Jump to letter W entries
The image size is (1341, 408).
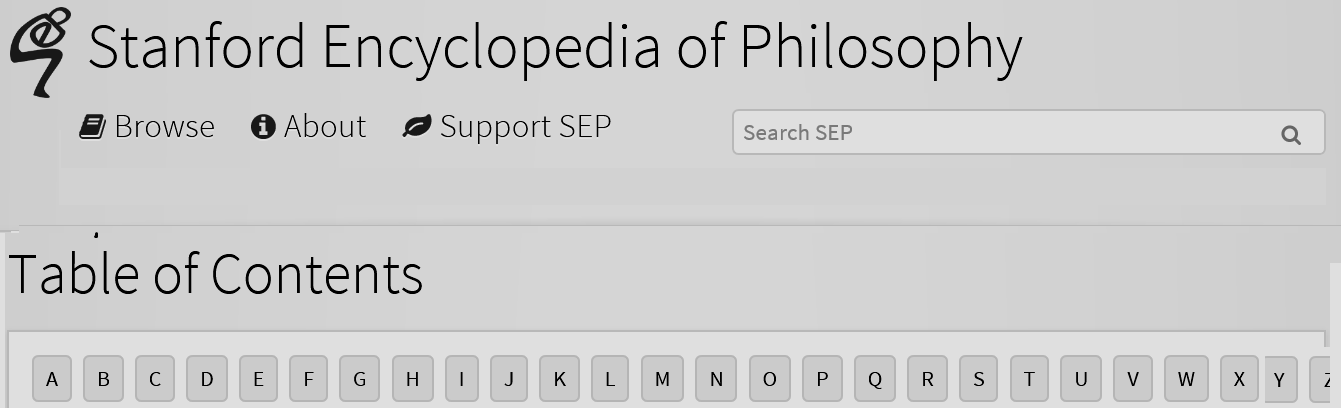tap(1186, 380)
